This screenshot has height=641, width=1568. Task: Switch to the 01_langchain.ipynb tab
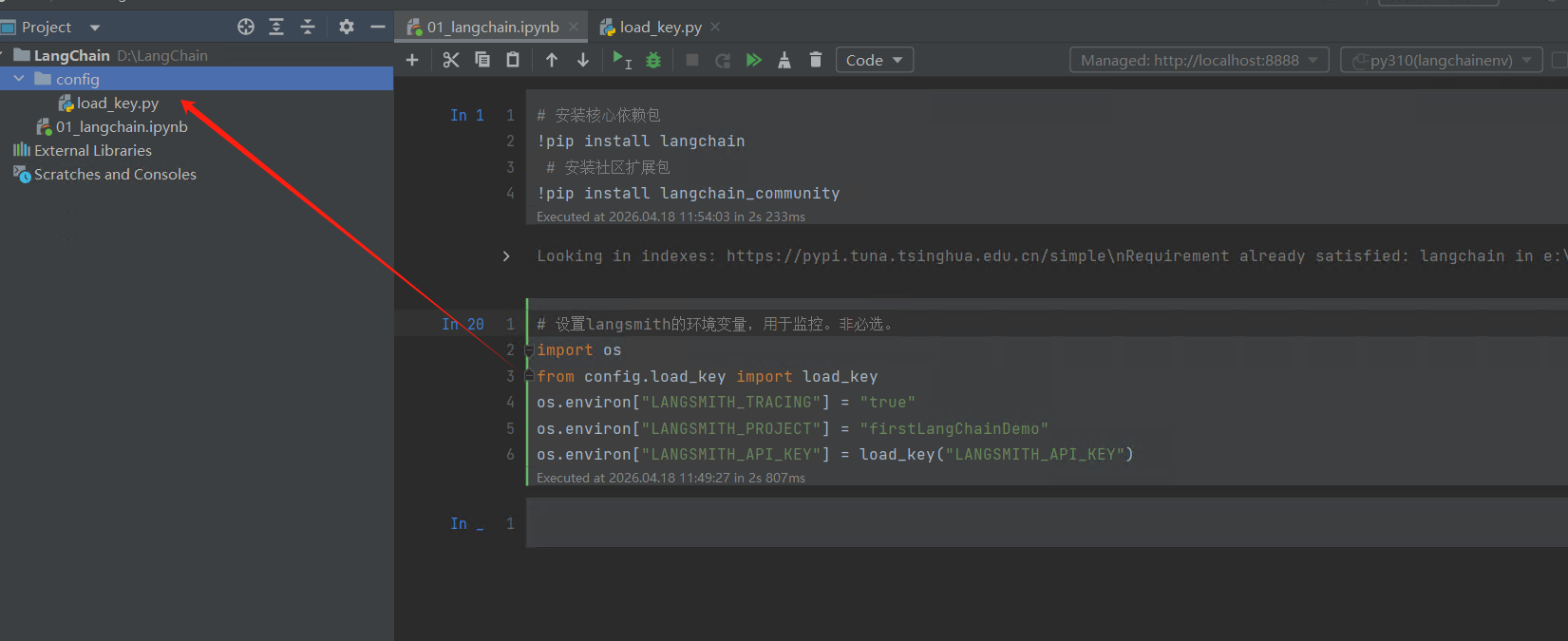[491, 27]
